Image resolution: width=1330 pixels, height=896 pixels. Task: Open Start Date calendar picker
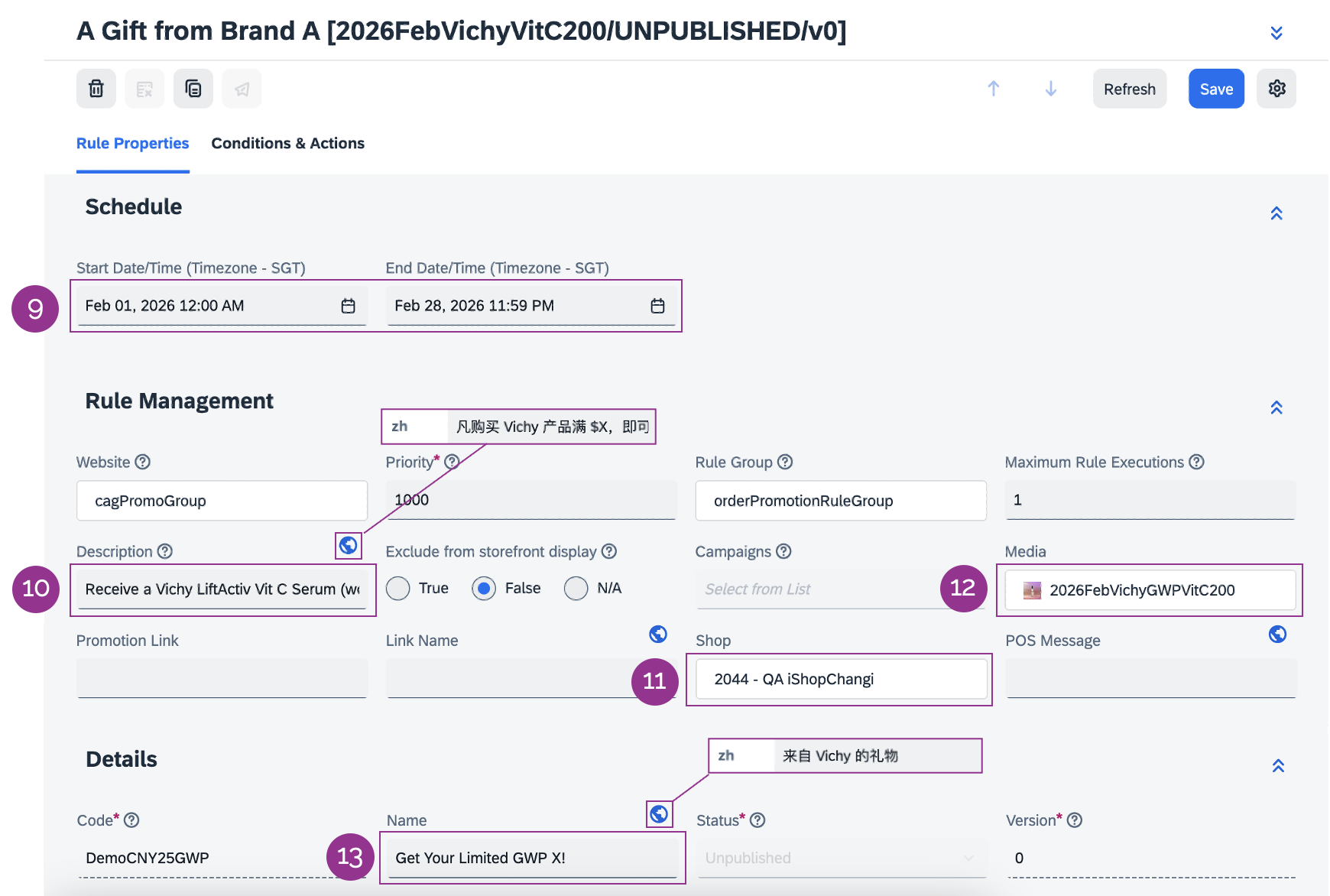348,306
